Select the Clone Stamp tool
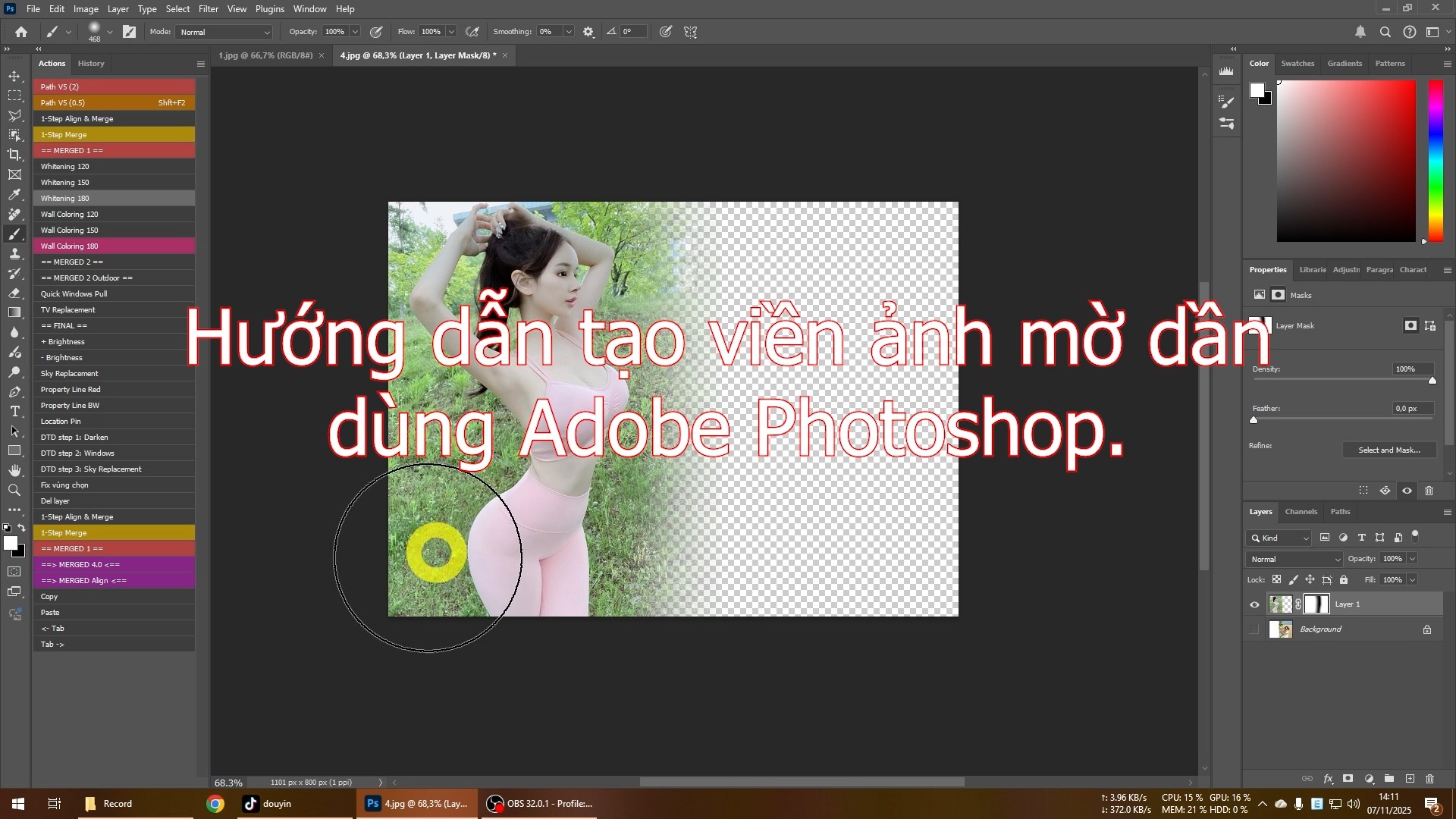 [14, 255]
